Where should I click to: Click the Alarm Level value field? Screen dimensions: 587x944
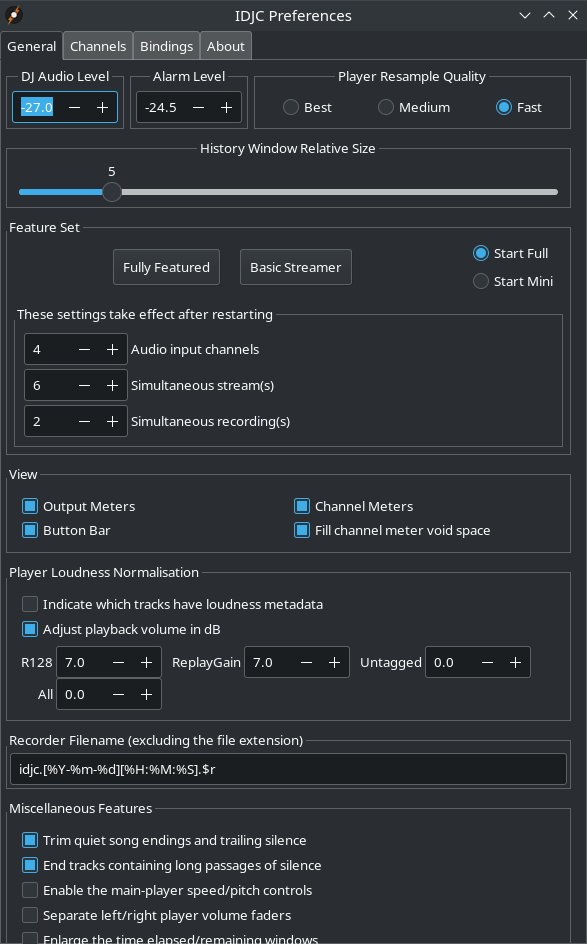point(161,107)
